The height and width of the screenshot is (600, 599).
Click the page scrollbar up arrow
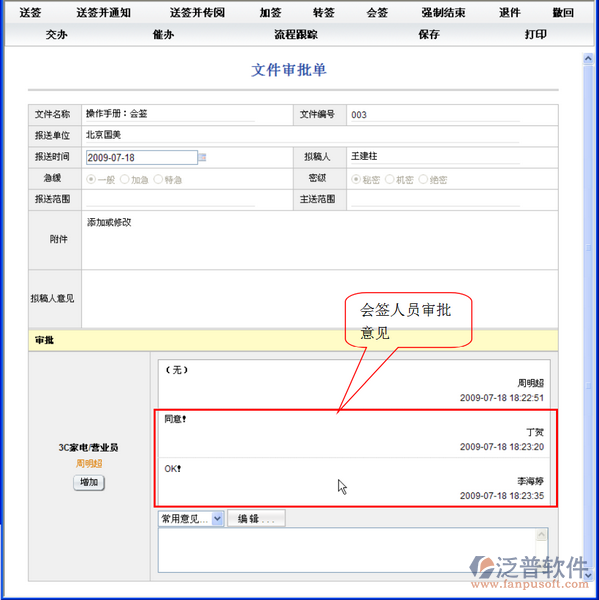pos(588,59)
